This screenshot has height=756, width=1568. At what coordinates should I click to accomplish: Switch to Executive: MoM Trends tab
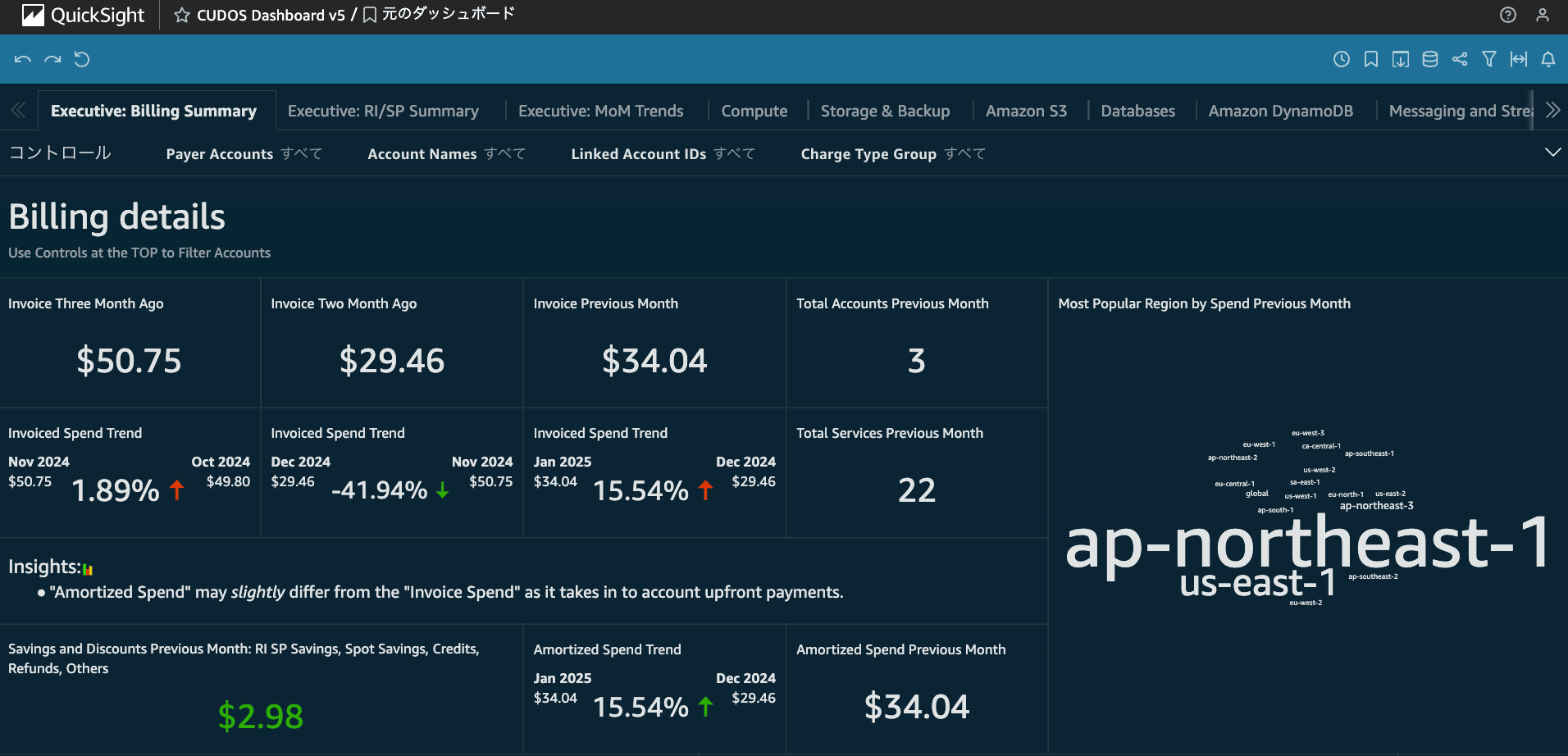click(x=600, y=111)
